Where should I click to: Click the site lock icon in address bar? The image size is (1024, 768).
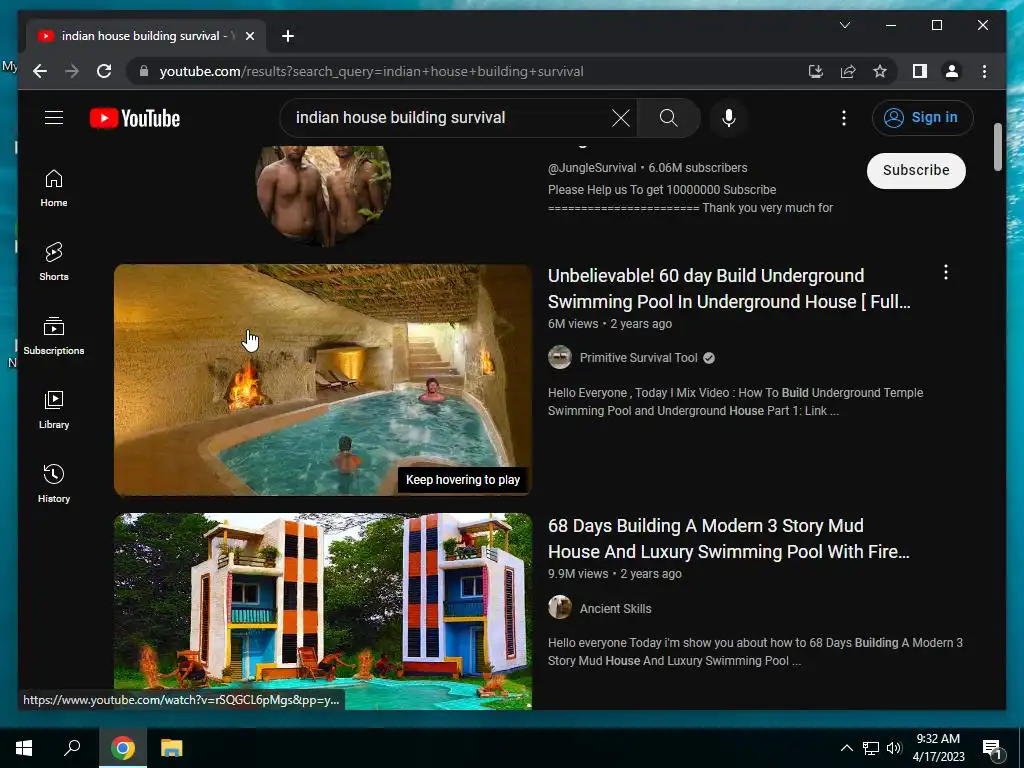click(144, 71)
